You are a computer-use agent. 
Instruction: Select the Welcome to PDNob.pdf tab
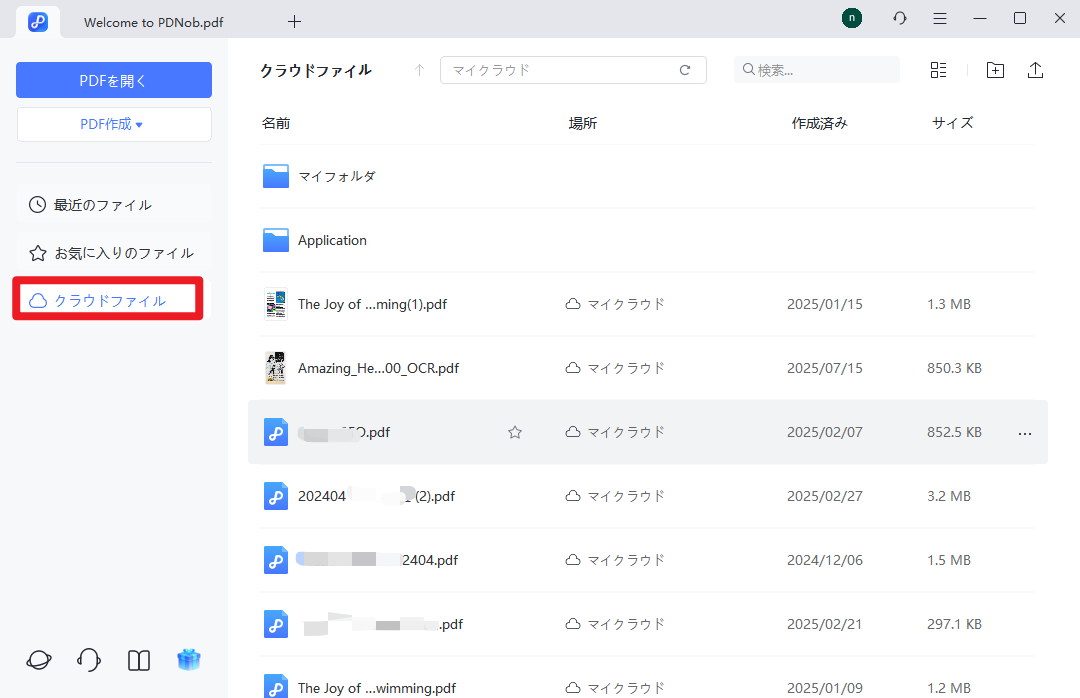coord(152,21)
